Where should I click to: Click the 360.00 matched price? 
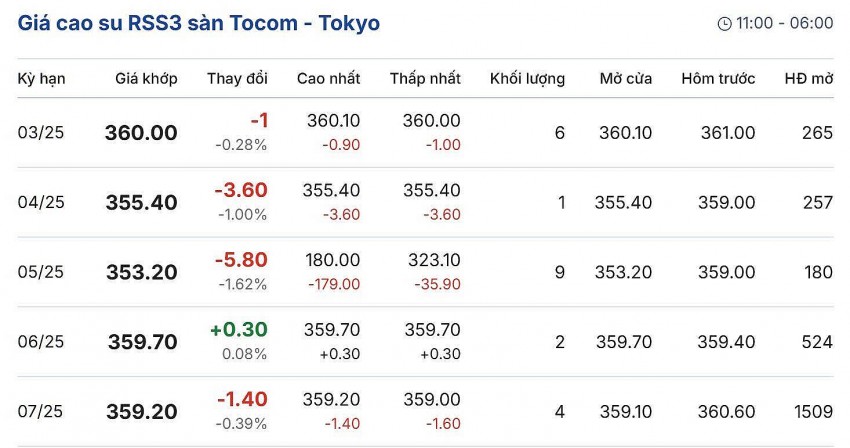tap(141, 133)
